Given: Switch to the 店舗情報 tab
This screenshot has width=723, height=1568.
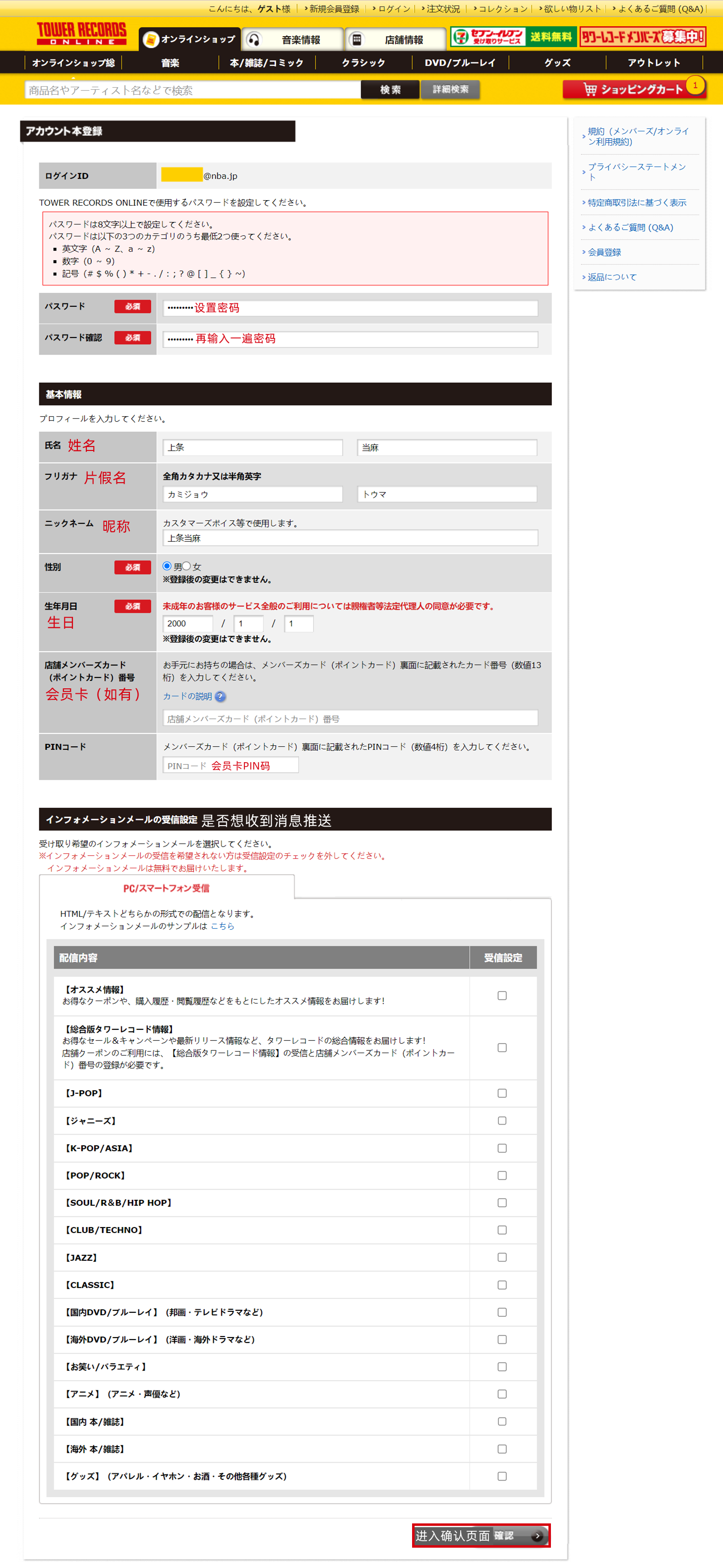Looking at the screenshot, I should [x=396, y=40].
